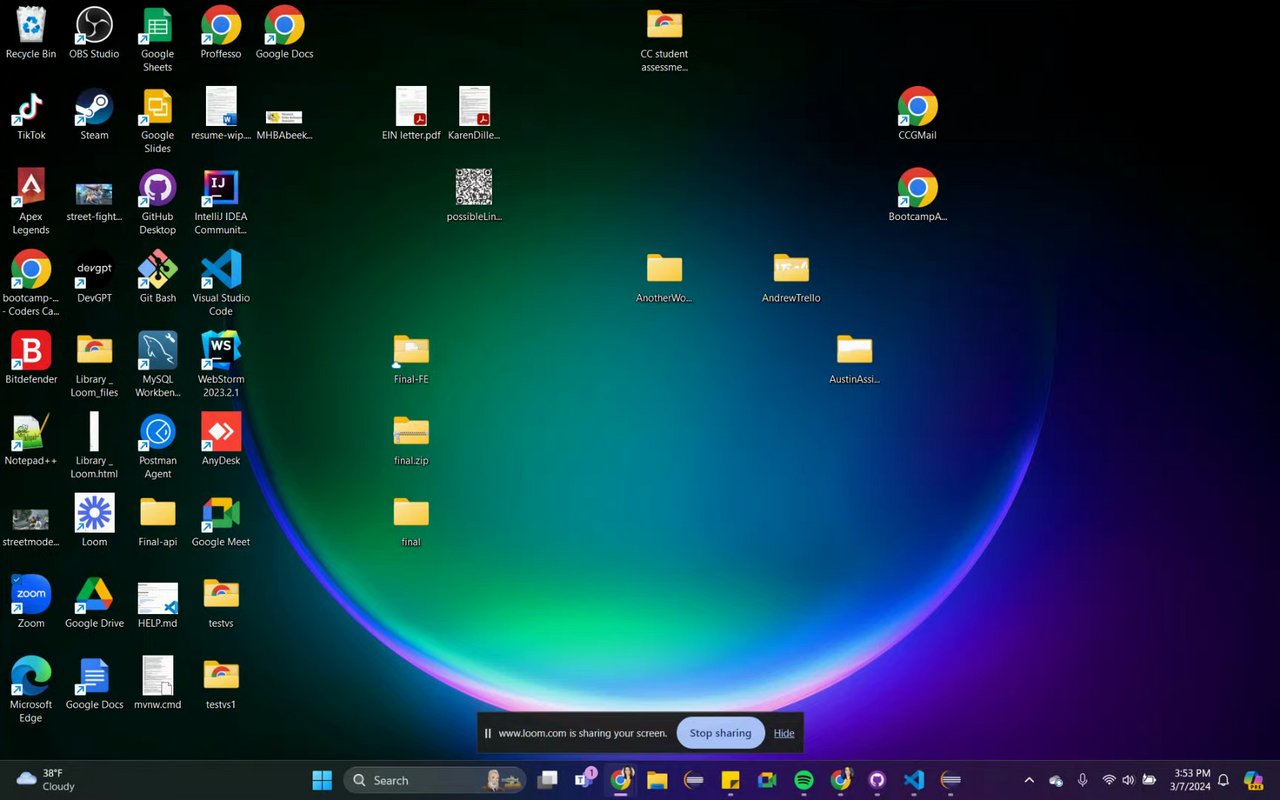Launch OBS Studio from the desktop

[x=94, y=33]
